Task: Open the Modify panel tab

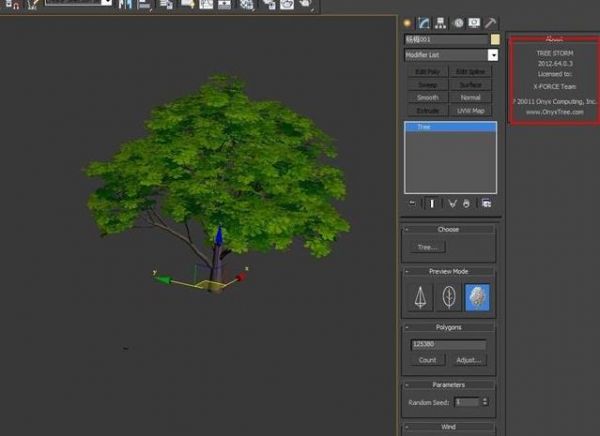Action: pos(423,22)
